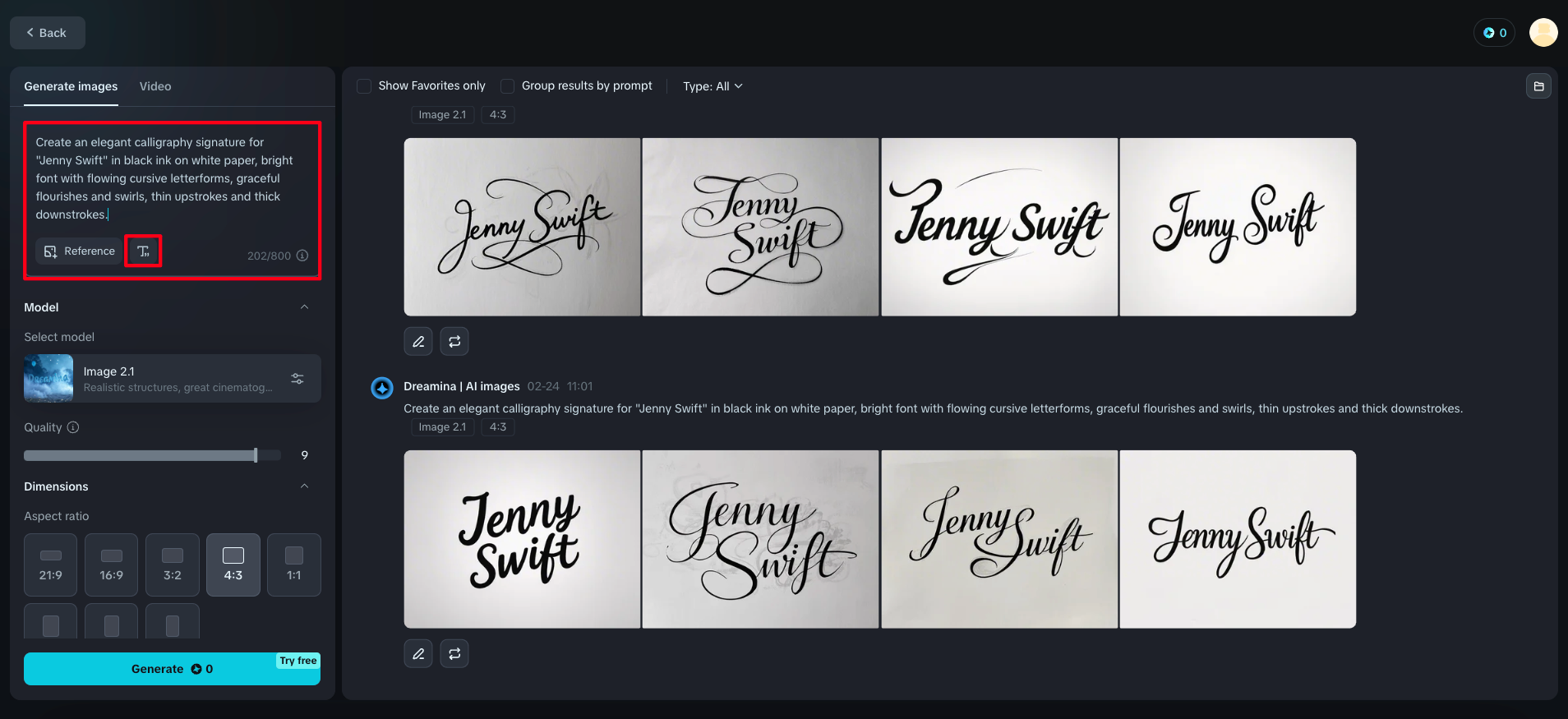Open third thumbnail in bottom result row
Screen dimensions: 1568x719
click(999, 539)
